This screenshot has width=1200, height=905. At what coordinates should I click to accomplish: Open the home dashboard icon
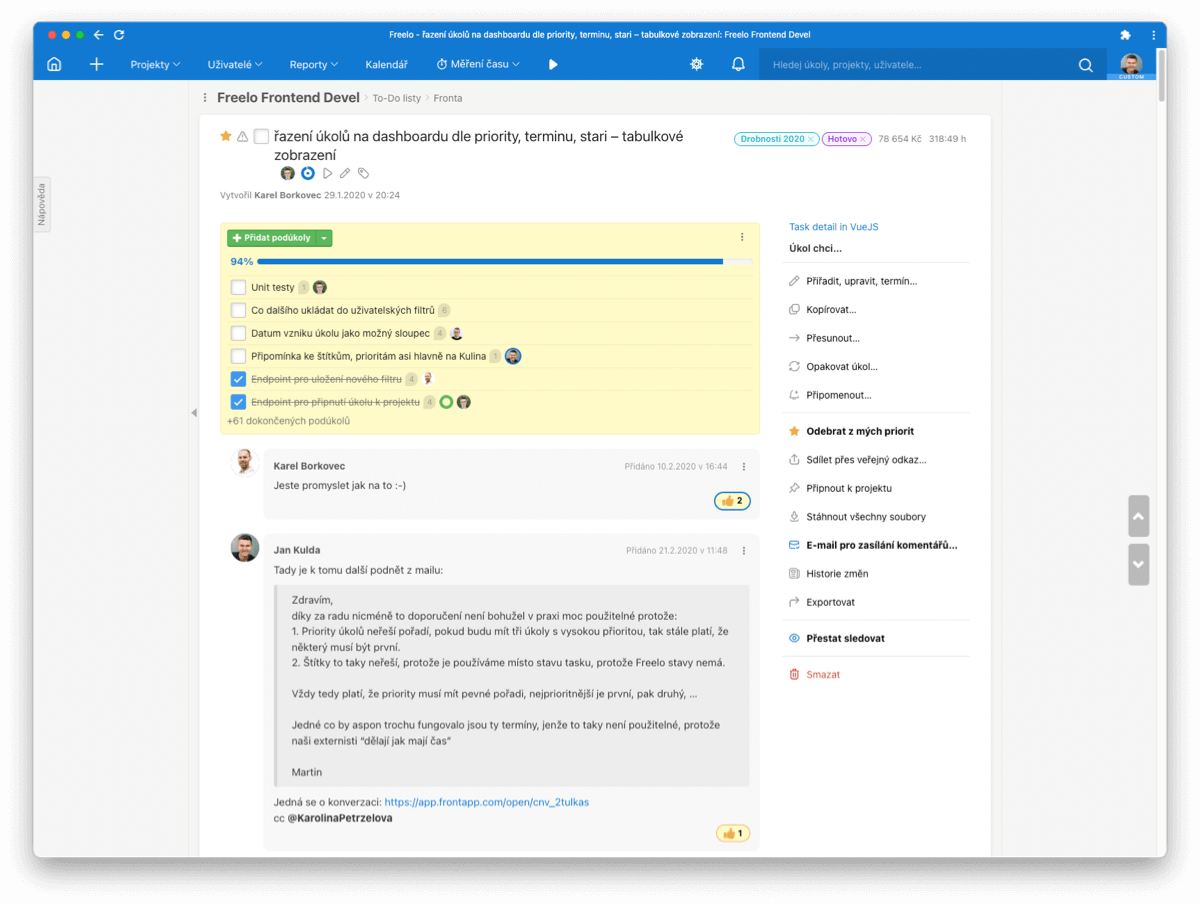click(x=54, y=64)
